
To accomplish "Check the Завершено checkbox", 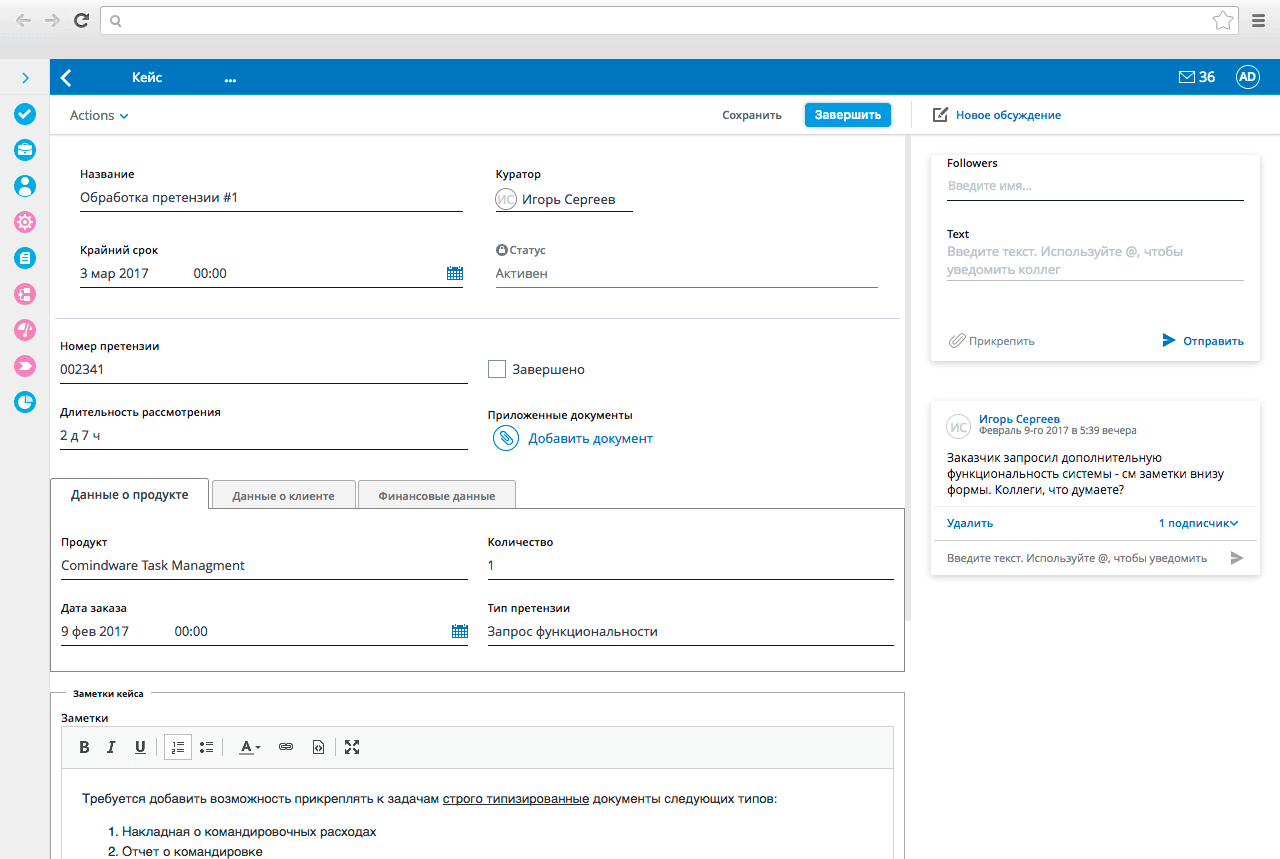I will 497,368.
